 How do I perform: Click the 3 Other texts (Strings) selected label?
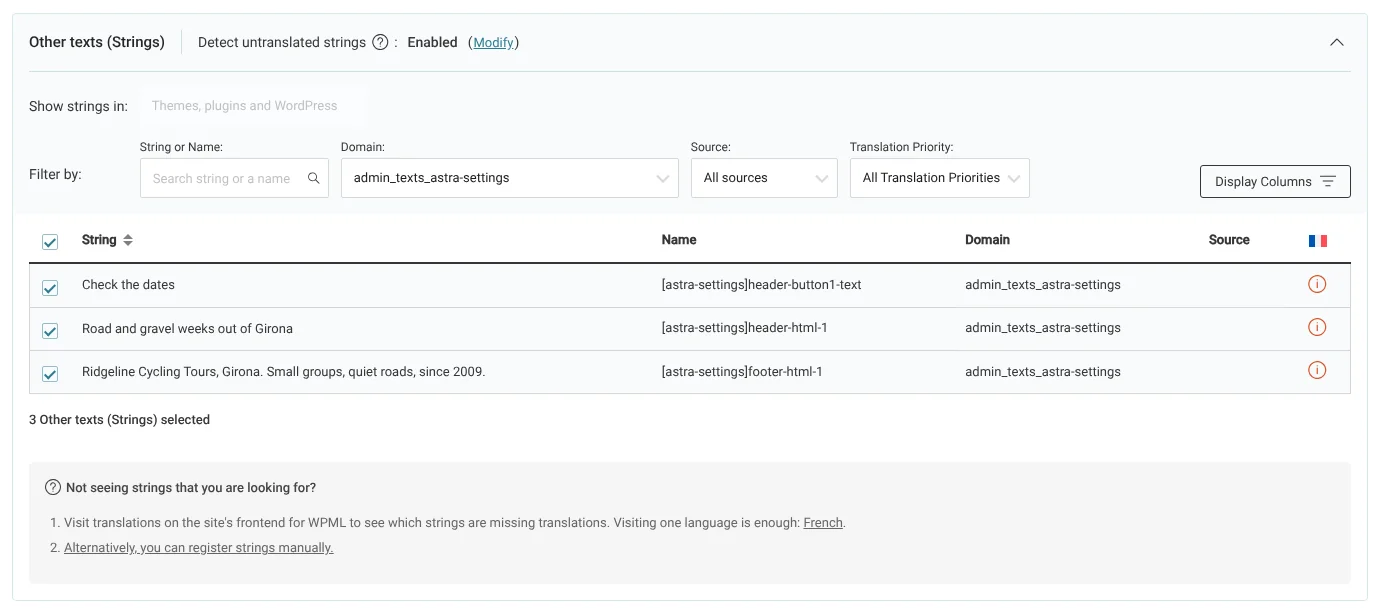(x=119, y=420)
